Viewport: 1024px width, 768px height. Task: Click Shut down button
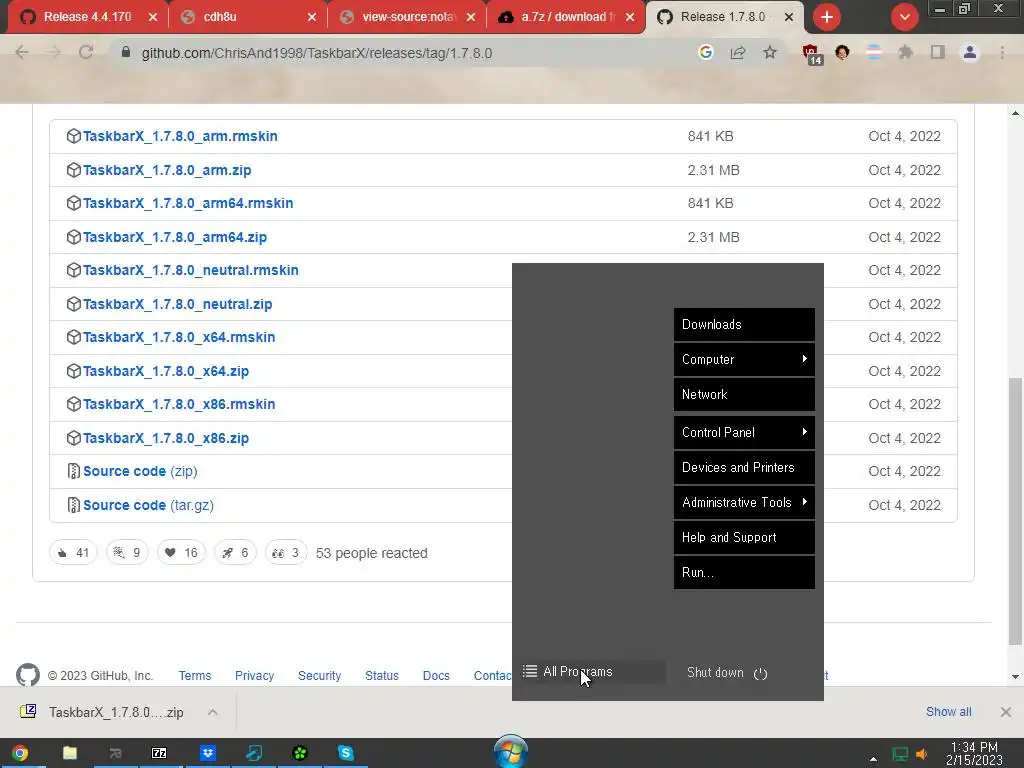tap(727, 673)
